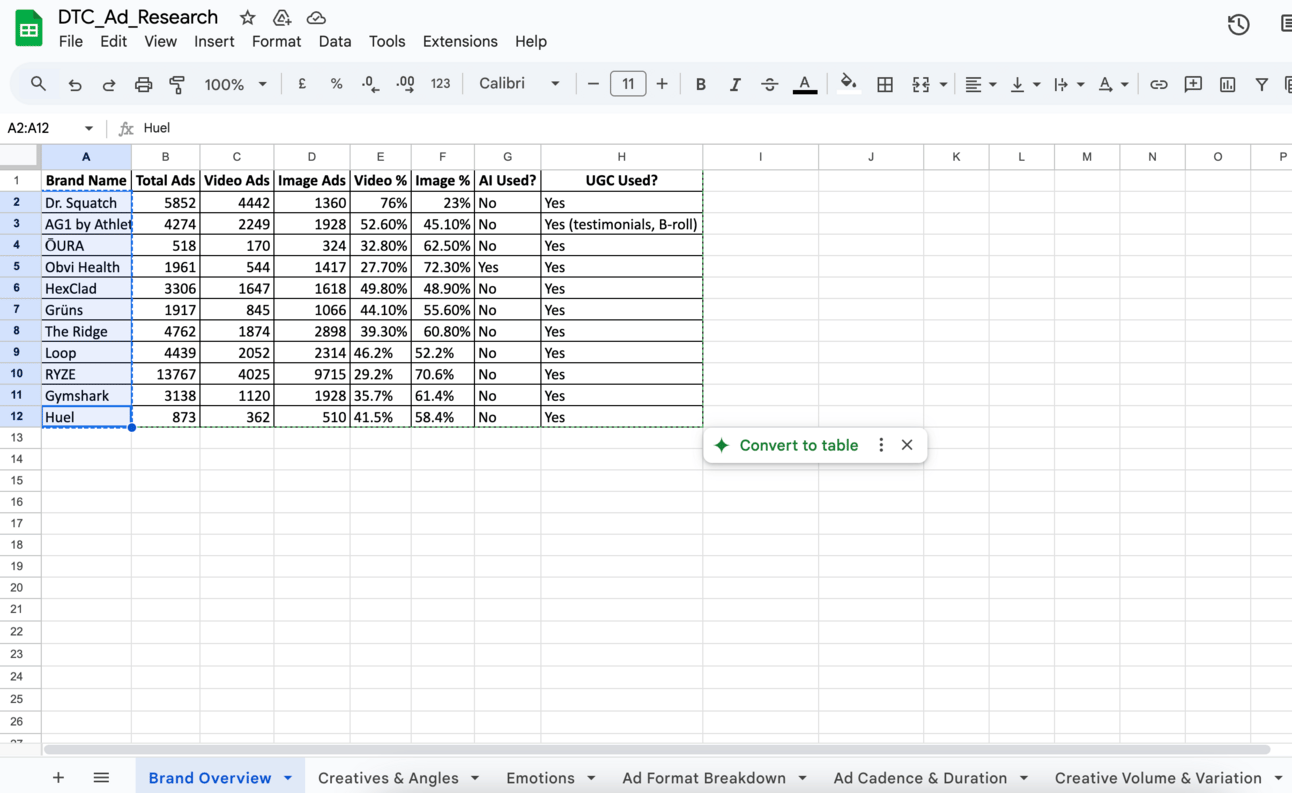The height and width of the screenshot is (793, 1292).
Task: Click Convert to table suggestion
Action: [x=786, y=445]
